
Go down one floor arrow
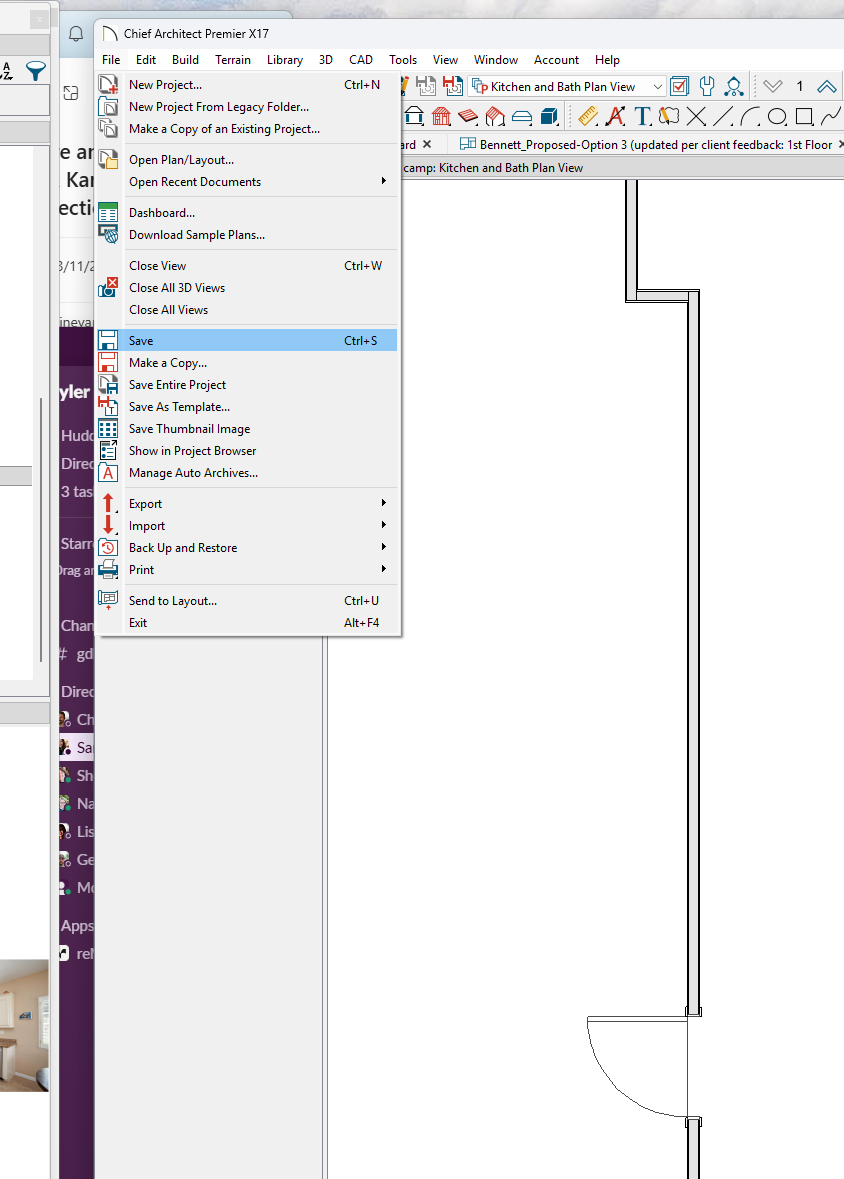(773, 86)
